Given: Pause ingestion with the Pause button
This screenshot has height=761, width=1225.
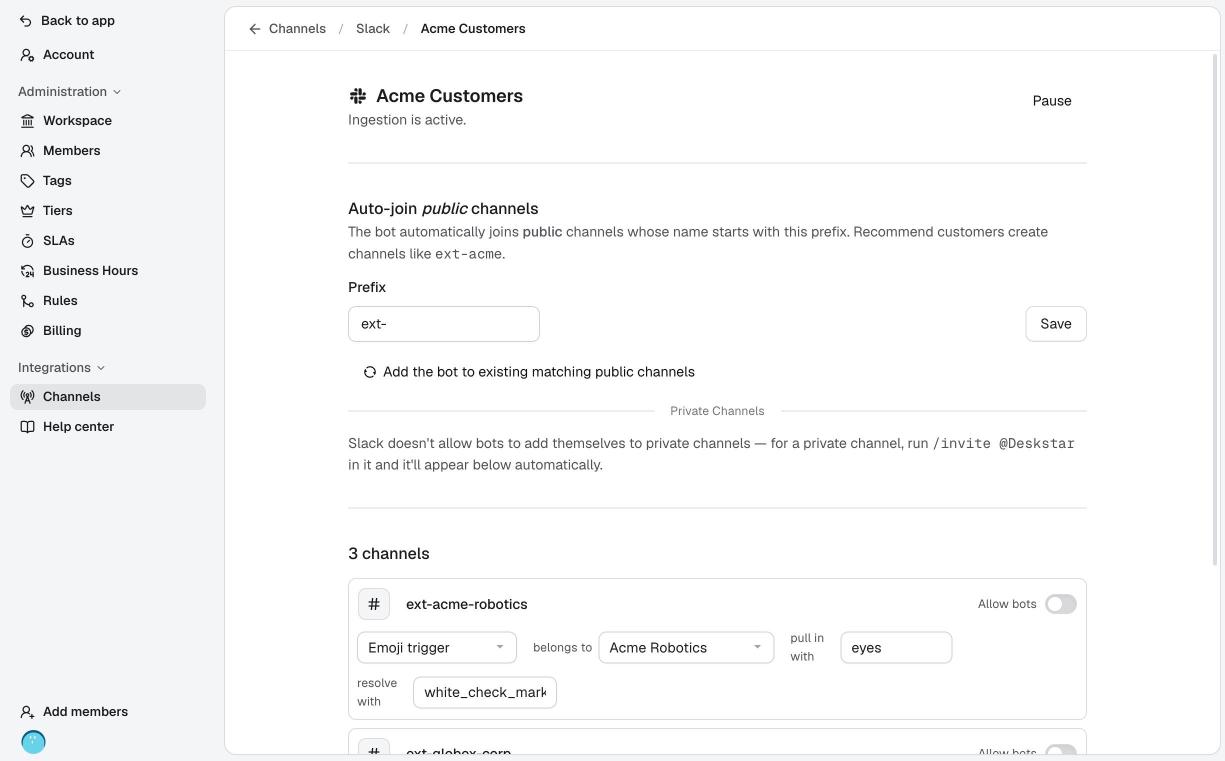Looking at the screenshot, I should [x=1052, y=101].
